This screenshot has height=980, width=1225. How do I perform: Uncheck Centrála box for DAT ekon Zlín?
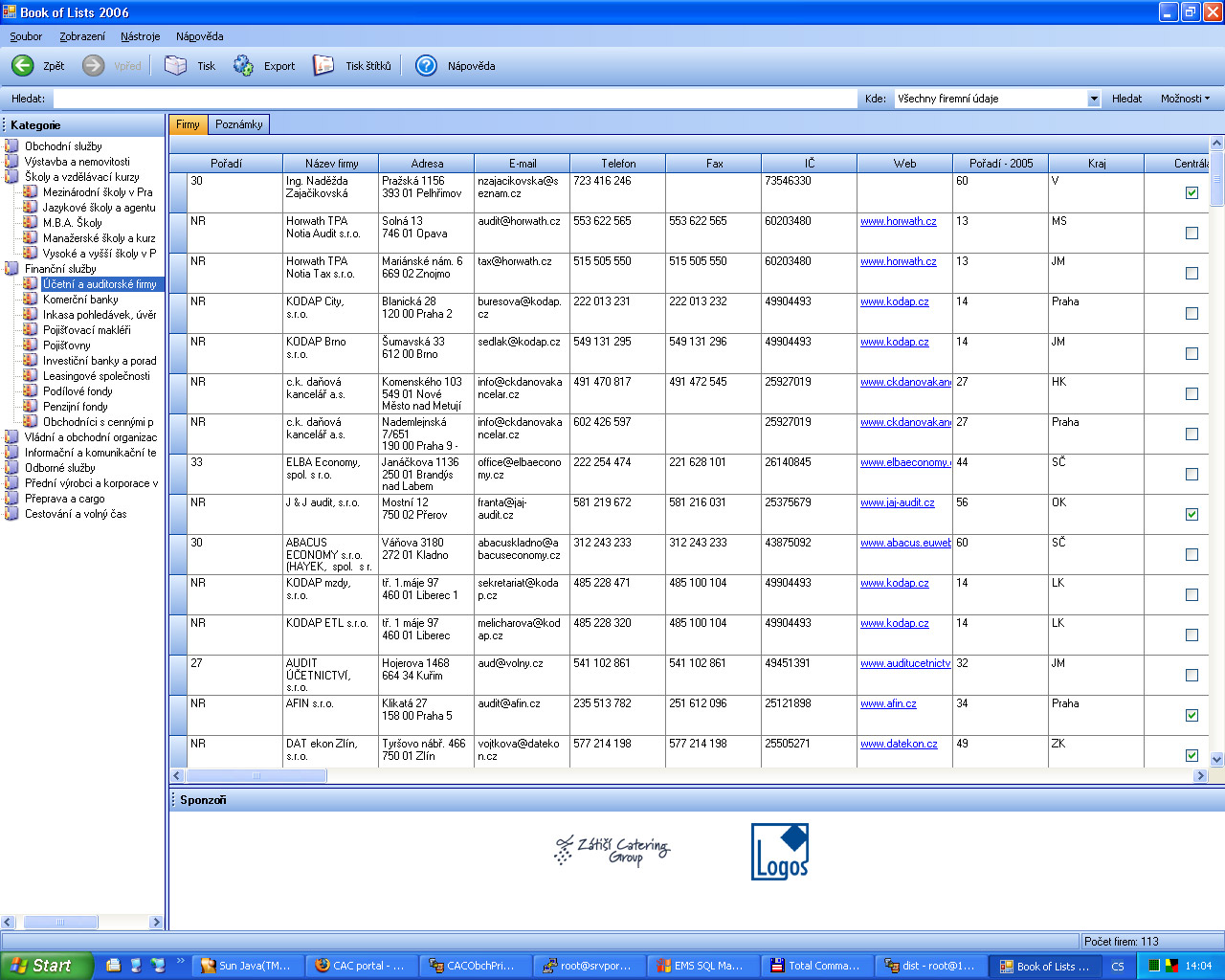click(x=1192, y=755)
